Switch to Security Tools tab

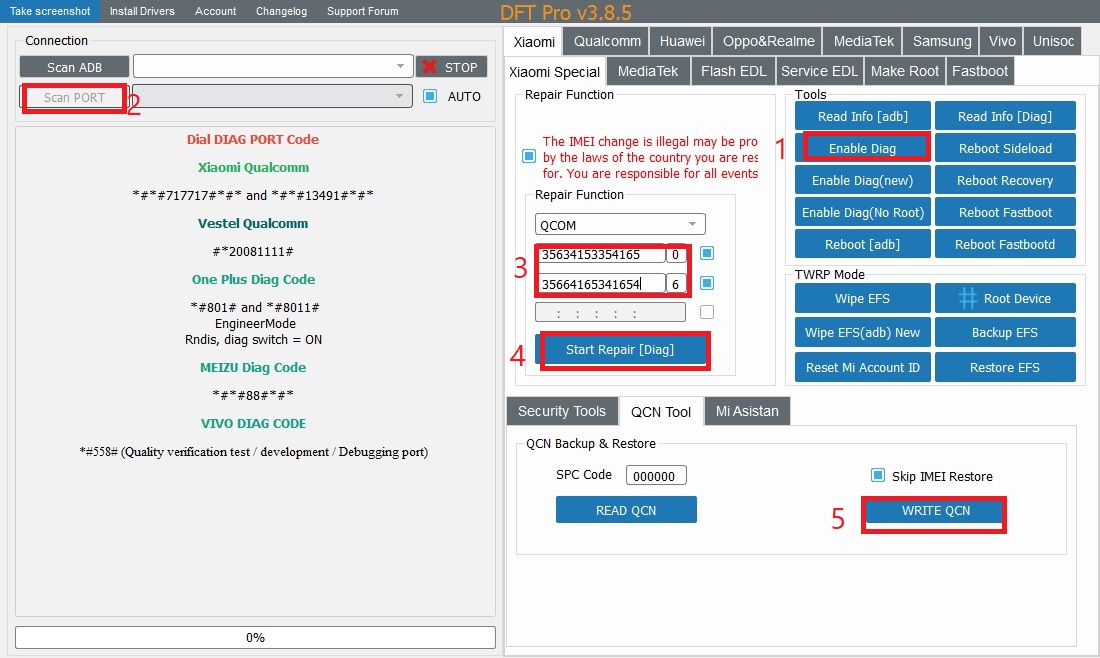(561, 411)
